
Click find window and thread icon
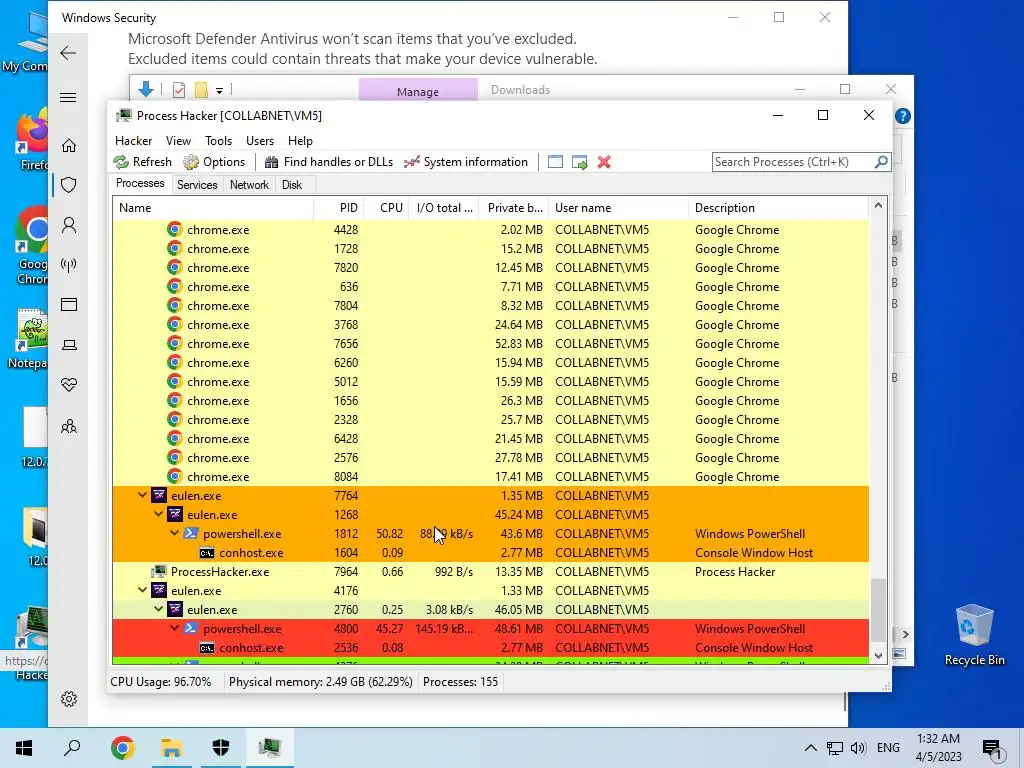click(579, 162)
